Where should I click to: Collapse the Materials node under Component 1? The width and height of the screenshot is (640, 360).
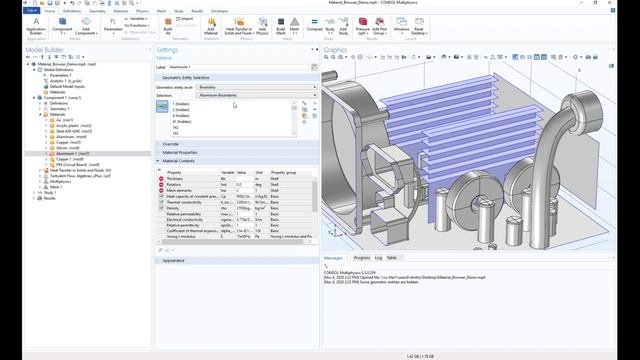point(40,115)
